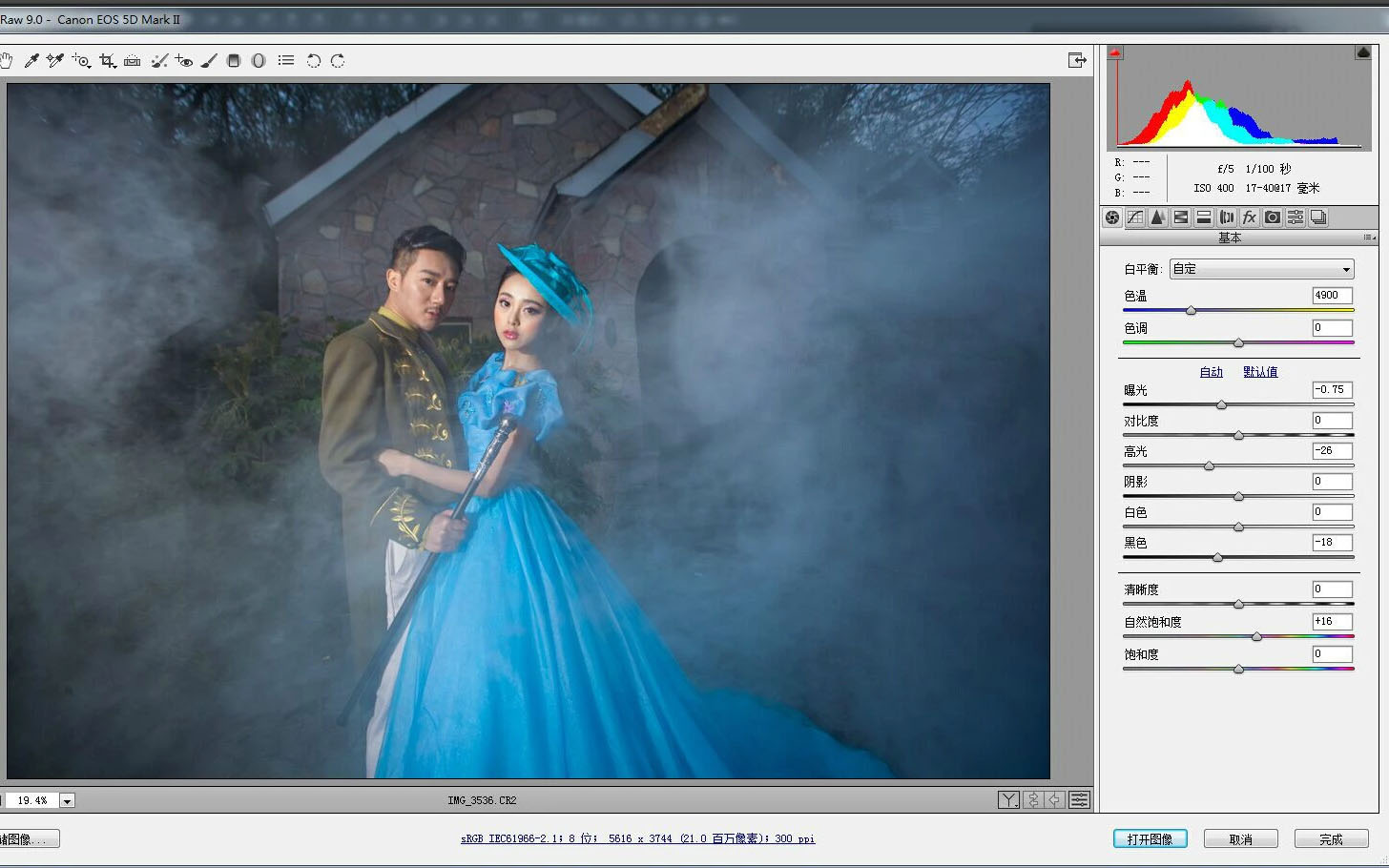Click the Auto tone link
This screenshot has height=868, width=1389.
(1211, 372)
